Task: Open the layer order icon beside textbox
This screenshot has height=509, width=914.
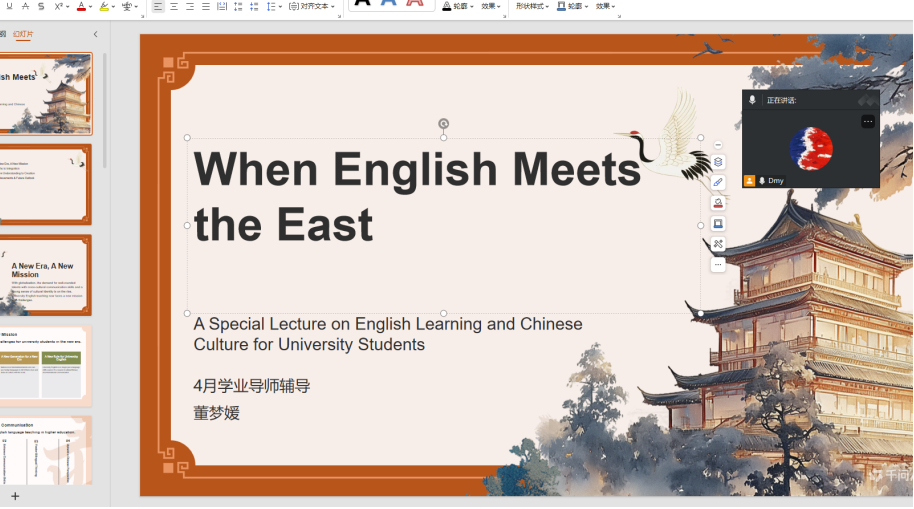Action: click(x=718, y=162)
